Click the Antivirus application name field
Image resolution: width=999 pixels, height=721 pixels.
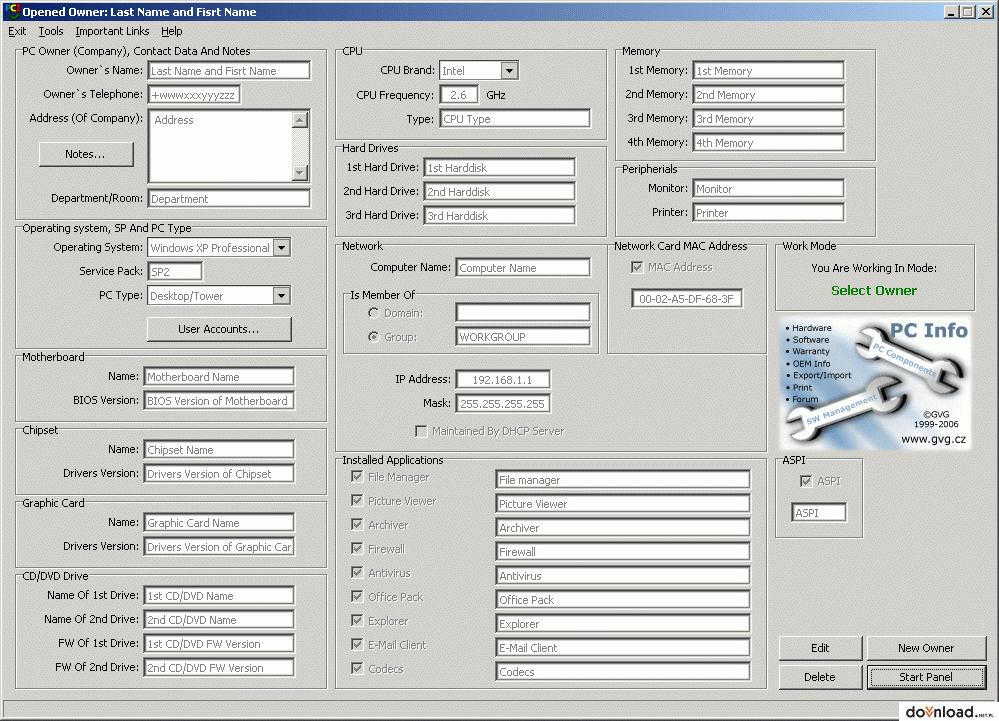click(622, 576)
